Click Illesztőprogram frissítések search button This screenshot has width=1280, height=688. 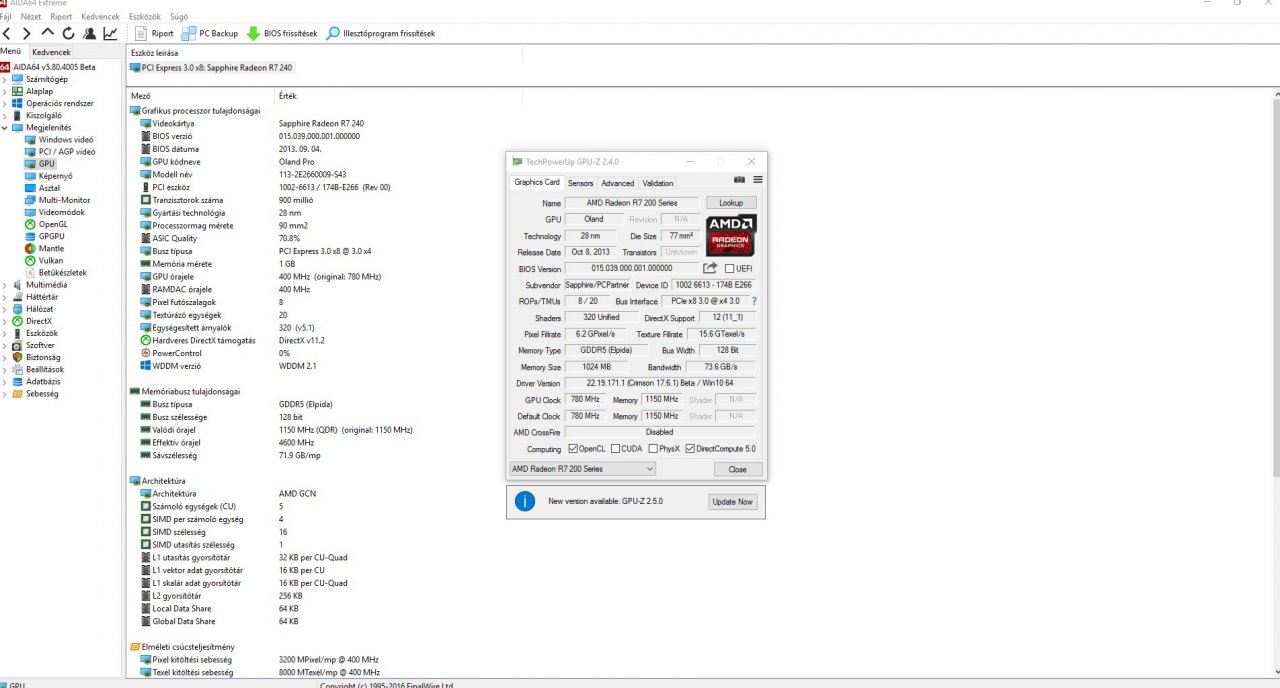[380, 33]
